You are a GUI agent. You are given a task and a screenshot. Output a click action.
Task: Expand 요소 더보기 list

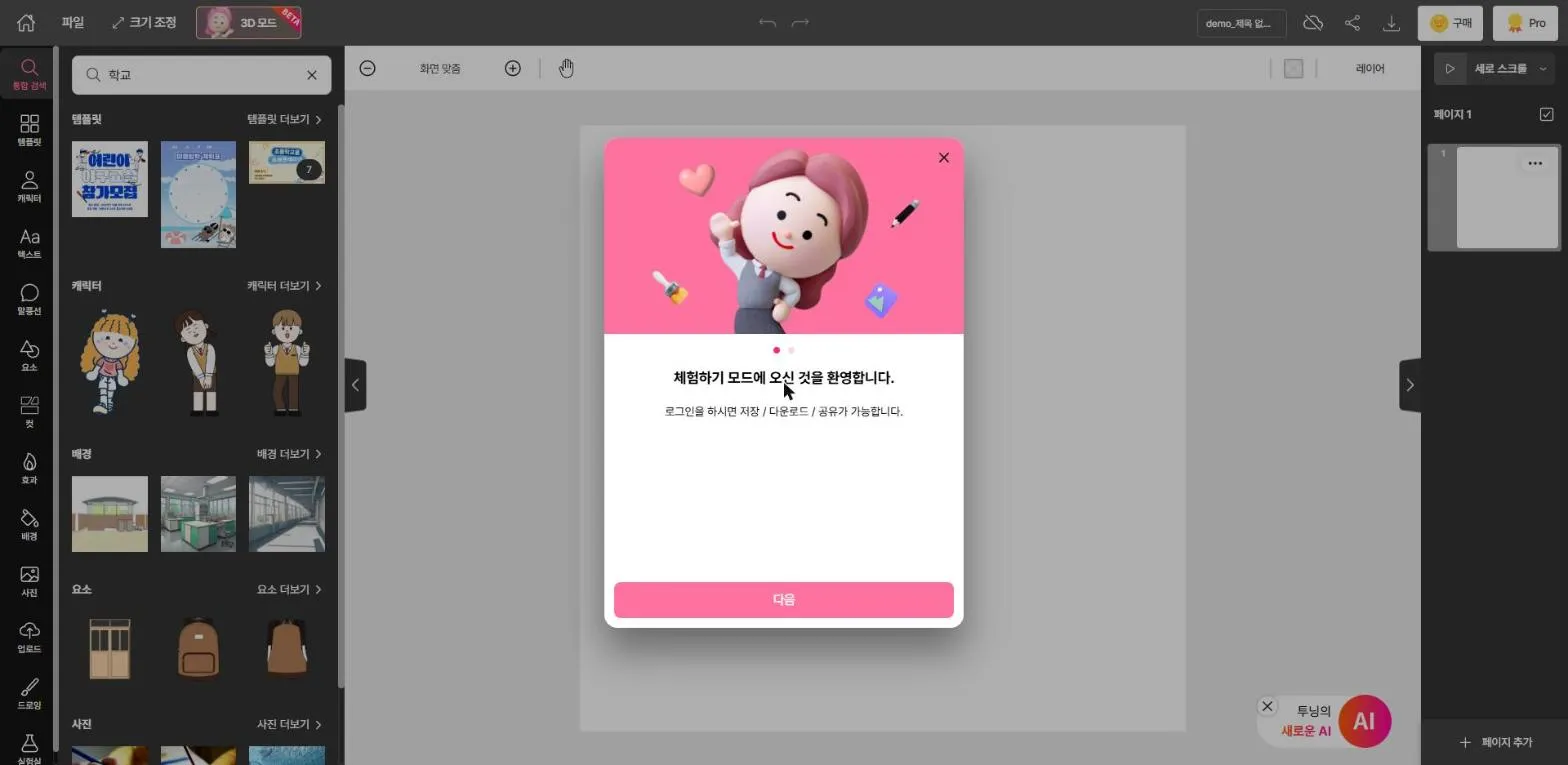pos(289,589)
